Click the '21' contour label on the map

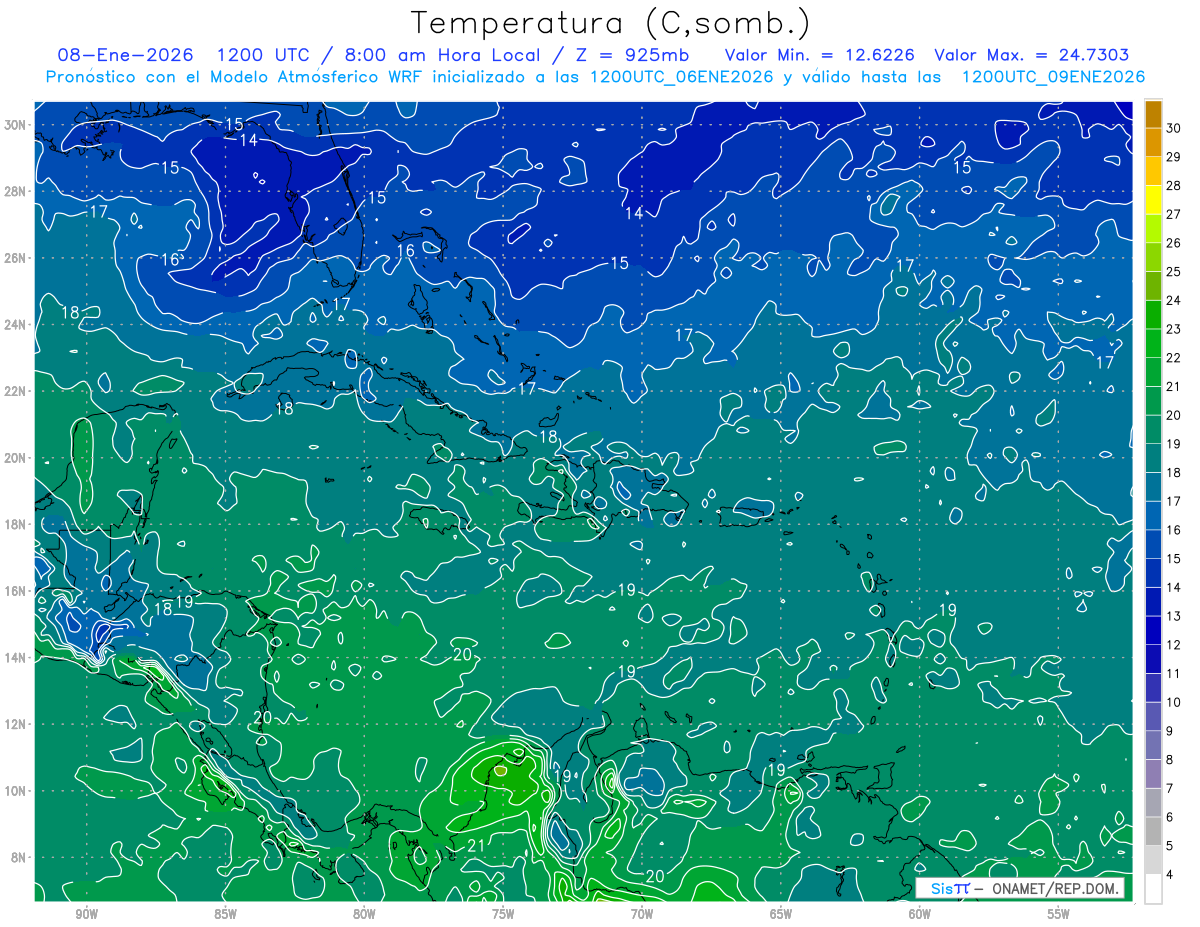click(477, 847)
